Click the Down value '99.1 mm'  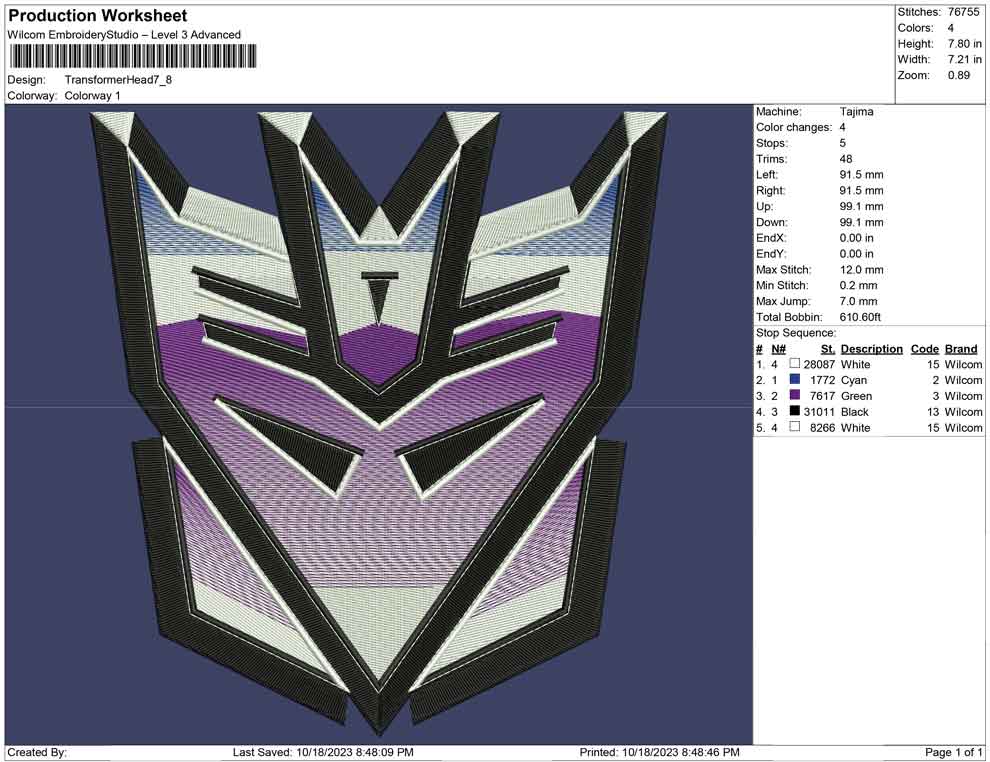pos(861,222)
